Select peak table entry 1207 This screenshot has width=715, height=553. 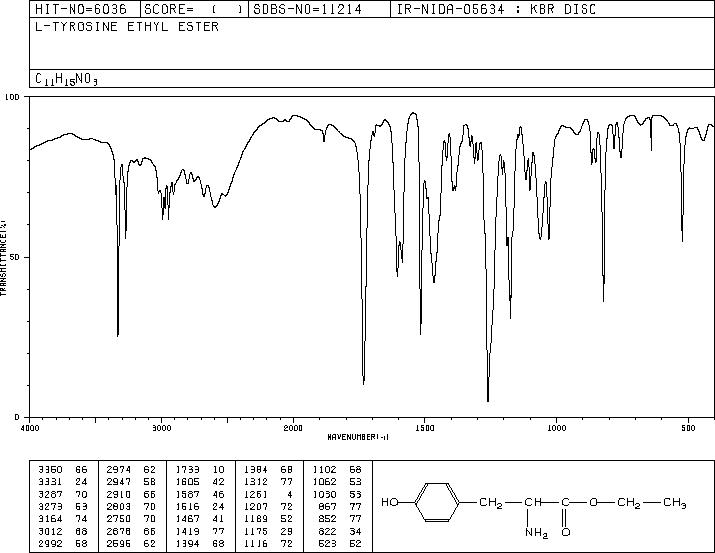coord(256,506)
